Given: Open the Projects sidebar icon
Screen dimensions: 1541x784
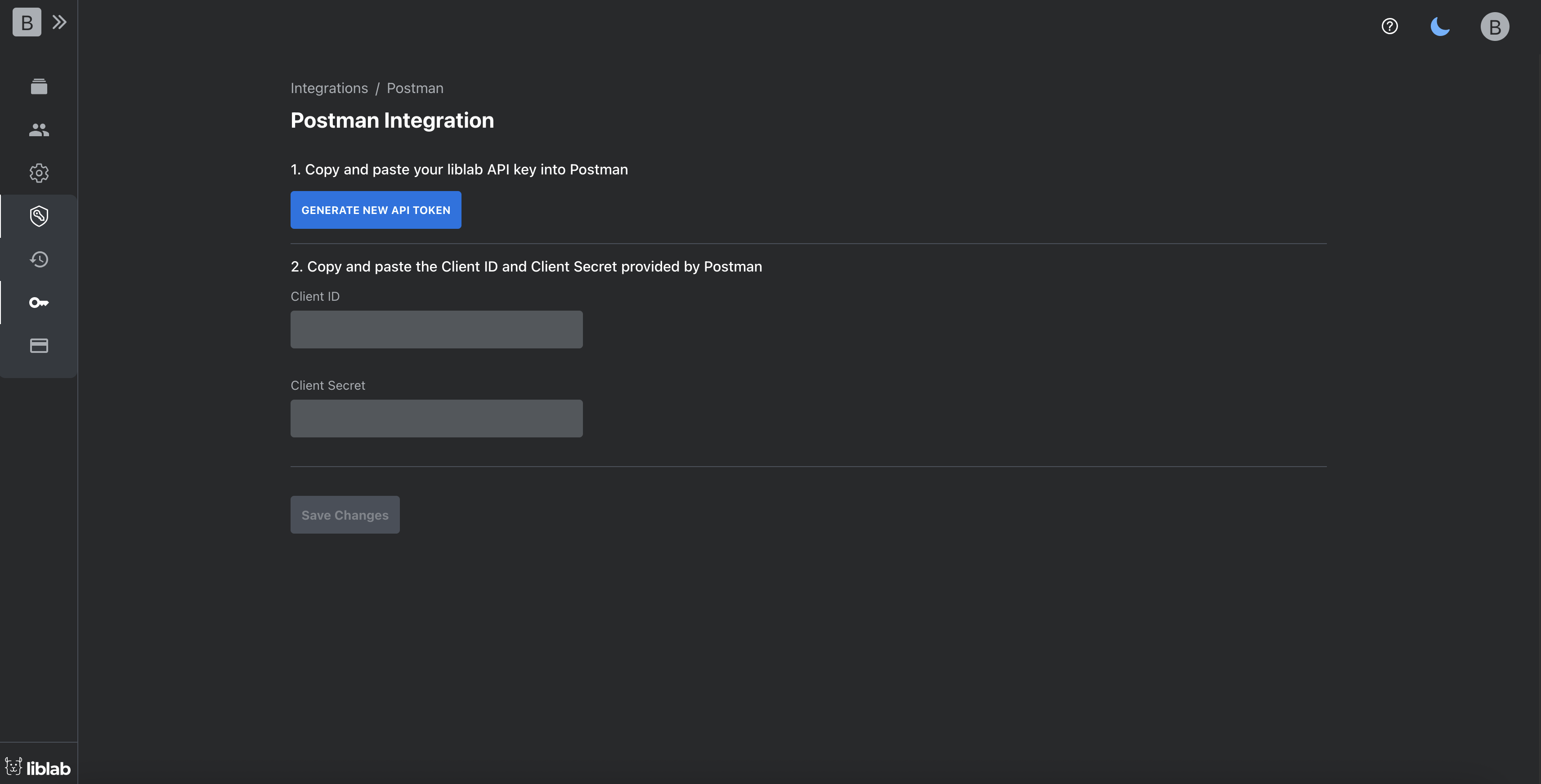Looking at the screenshot, I should click(x=38, y=86).
